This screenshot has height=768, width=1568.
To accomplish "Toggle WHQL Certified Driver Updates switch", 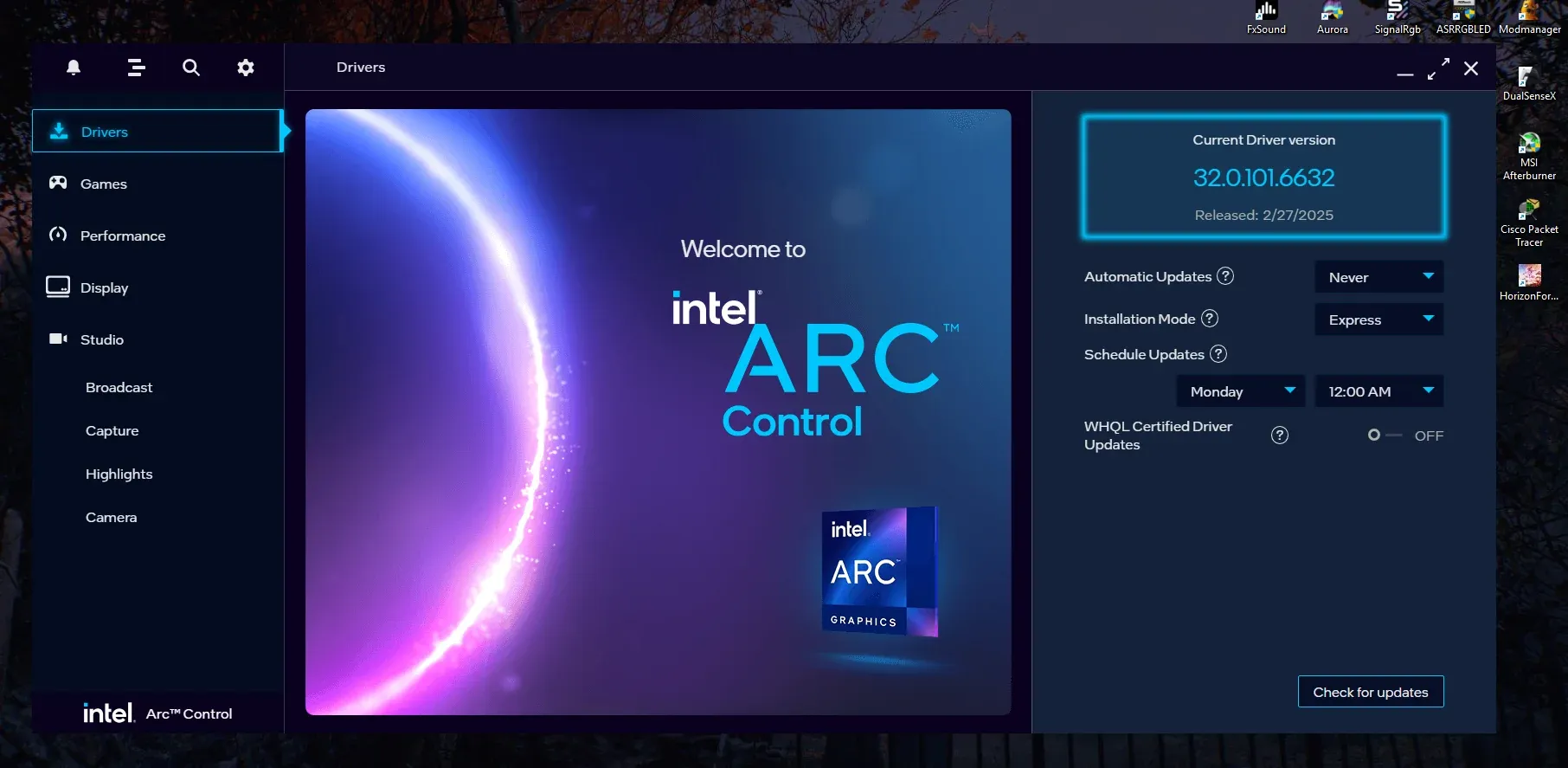I will 1385,436.
